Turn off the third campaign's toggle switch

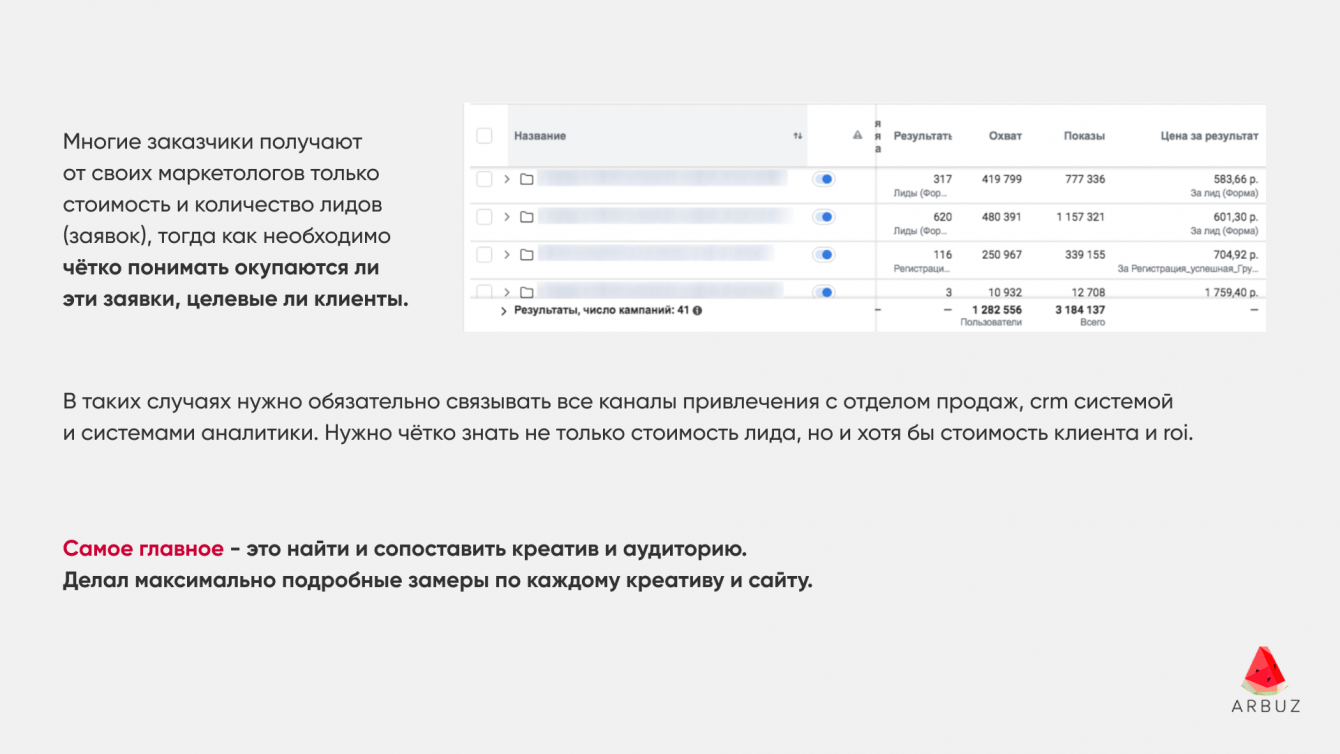click(823, 255)
